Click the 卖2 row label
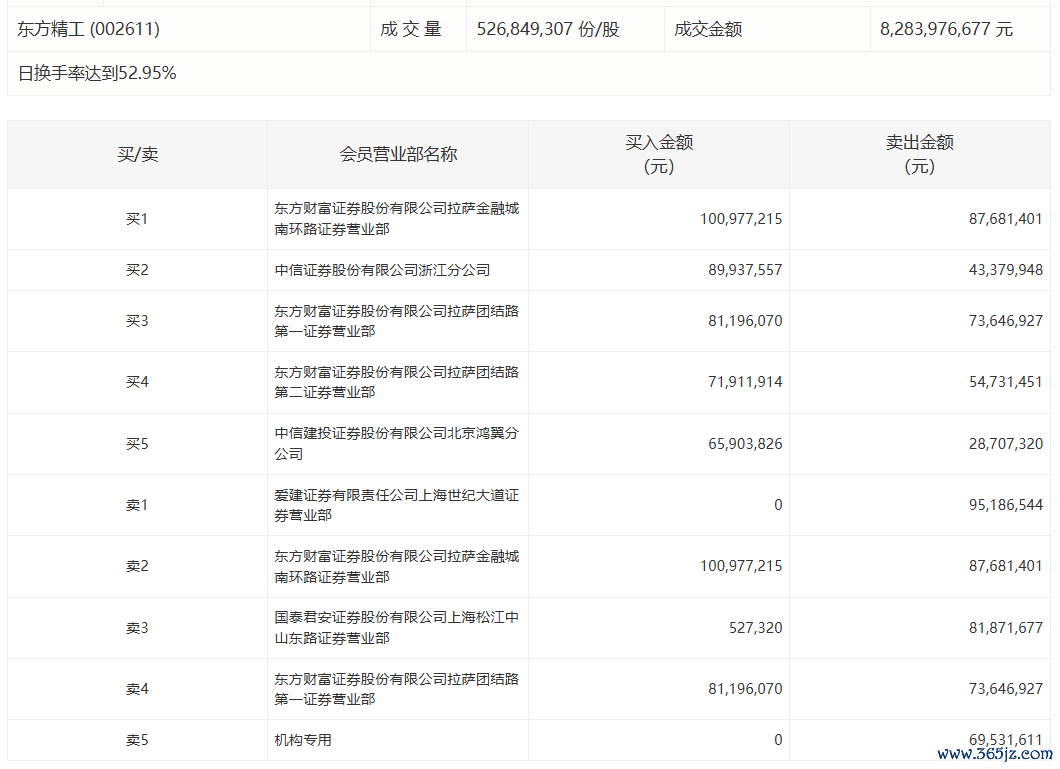The image size is (1060, 769). (x=137, y=566)
